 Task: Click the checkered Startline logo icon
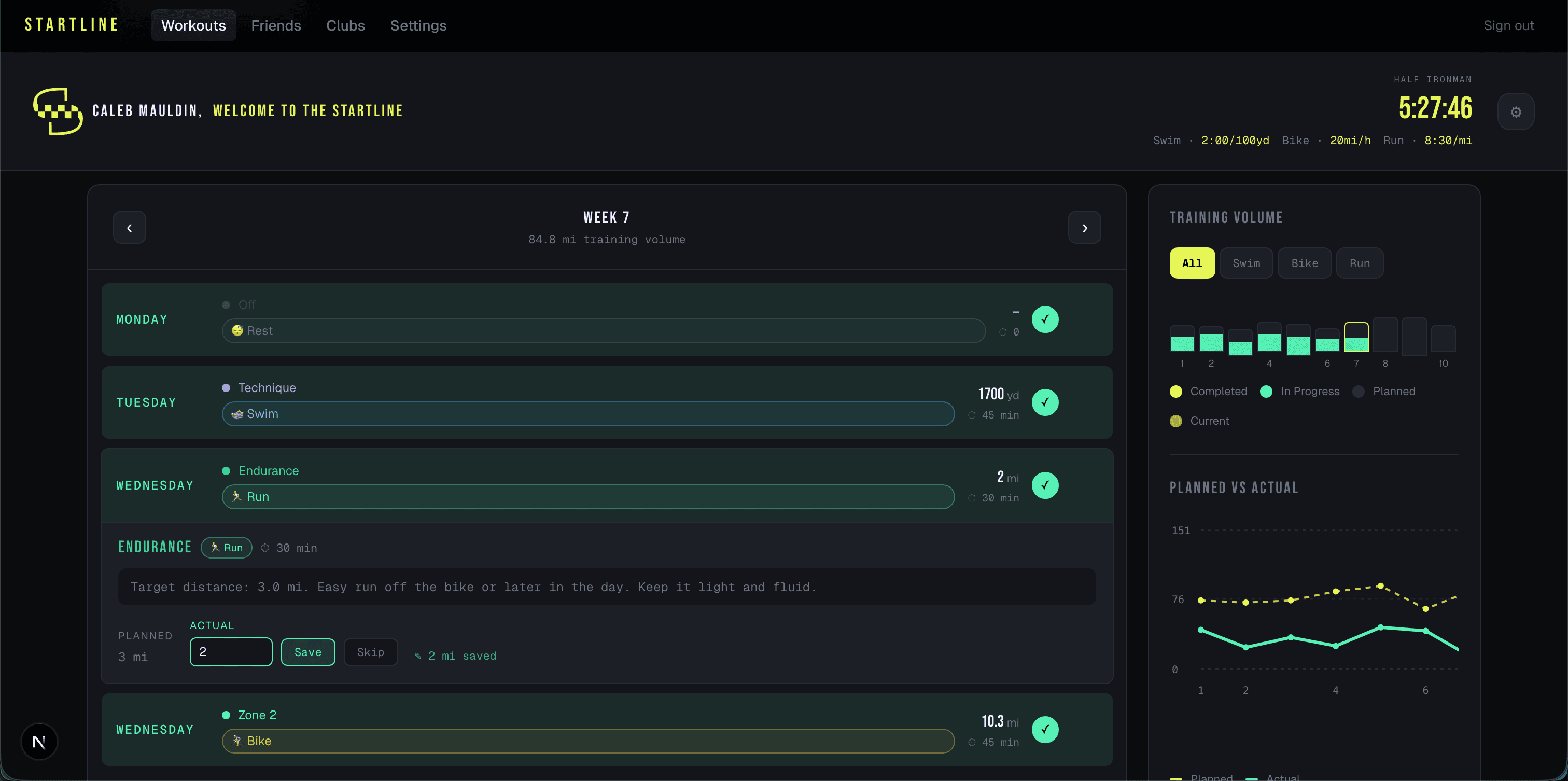[x=58, y=111]
